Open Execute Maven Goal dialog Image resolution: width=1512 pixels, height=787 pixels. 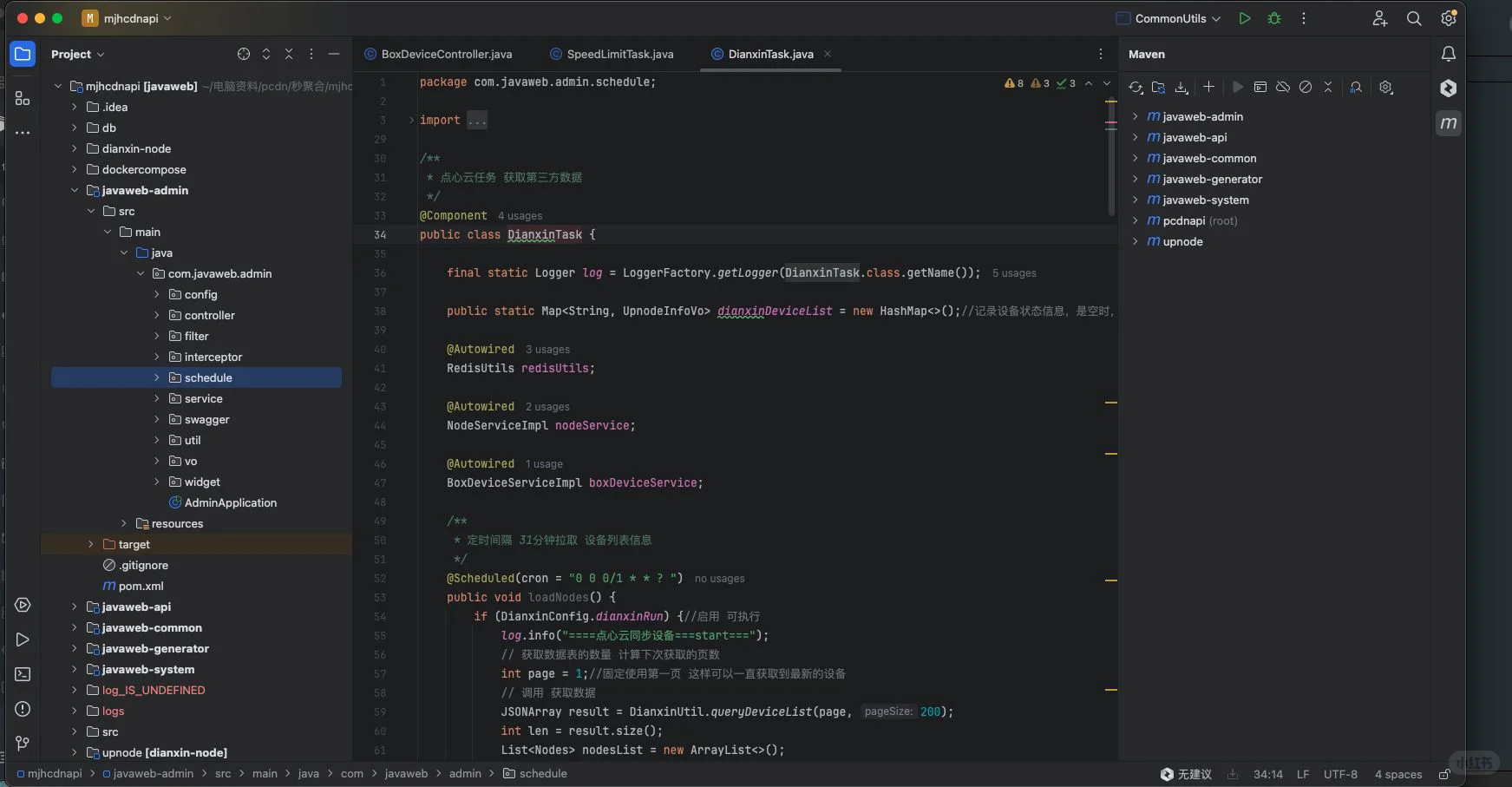1260,87
